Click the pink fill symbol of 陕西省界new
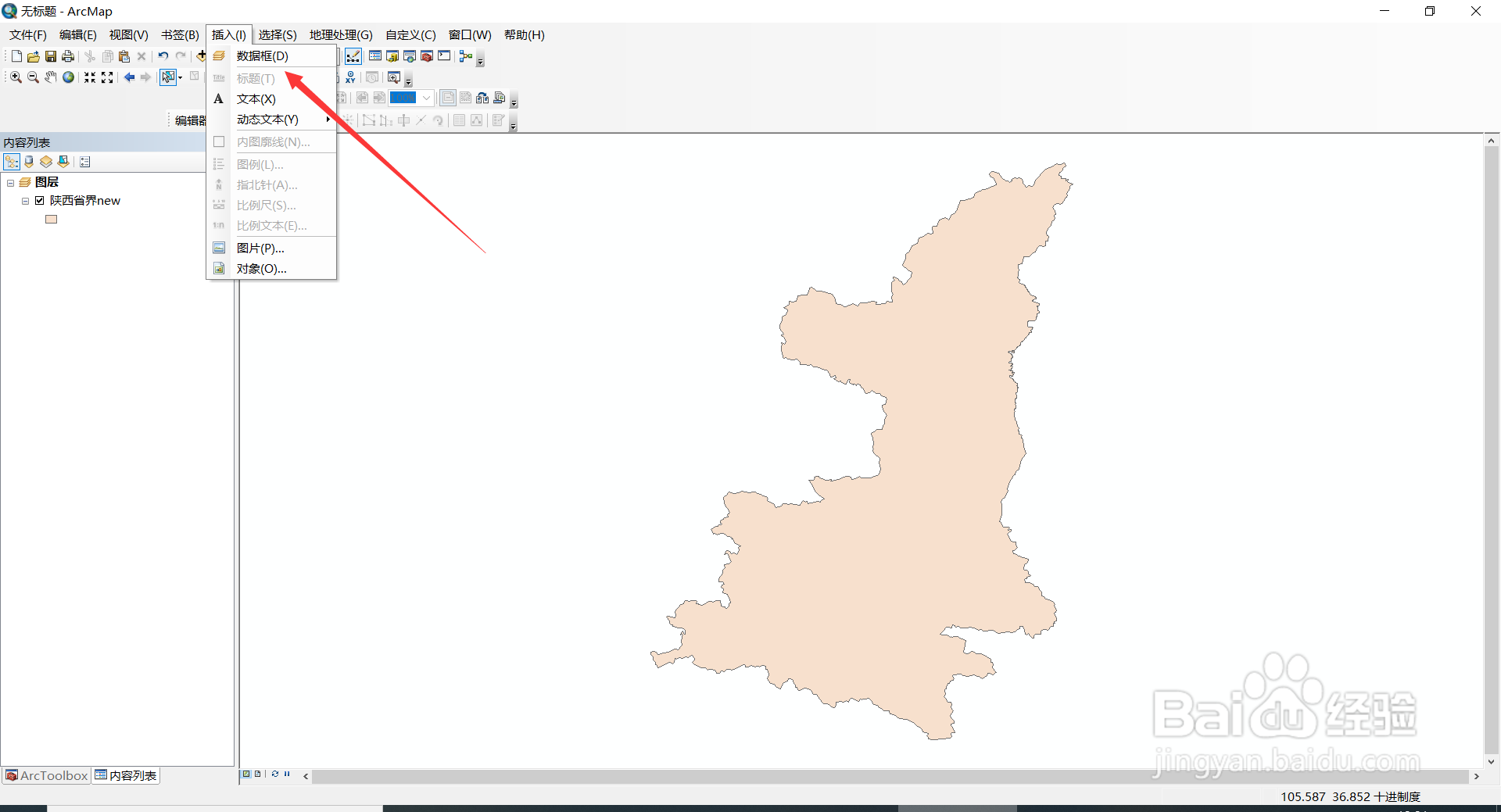The height and width of the screenshot is (812, 1501). 51,220
